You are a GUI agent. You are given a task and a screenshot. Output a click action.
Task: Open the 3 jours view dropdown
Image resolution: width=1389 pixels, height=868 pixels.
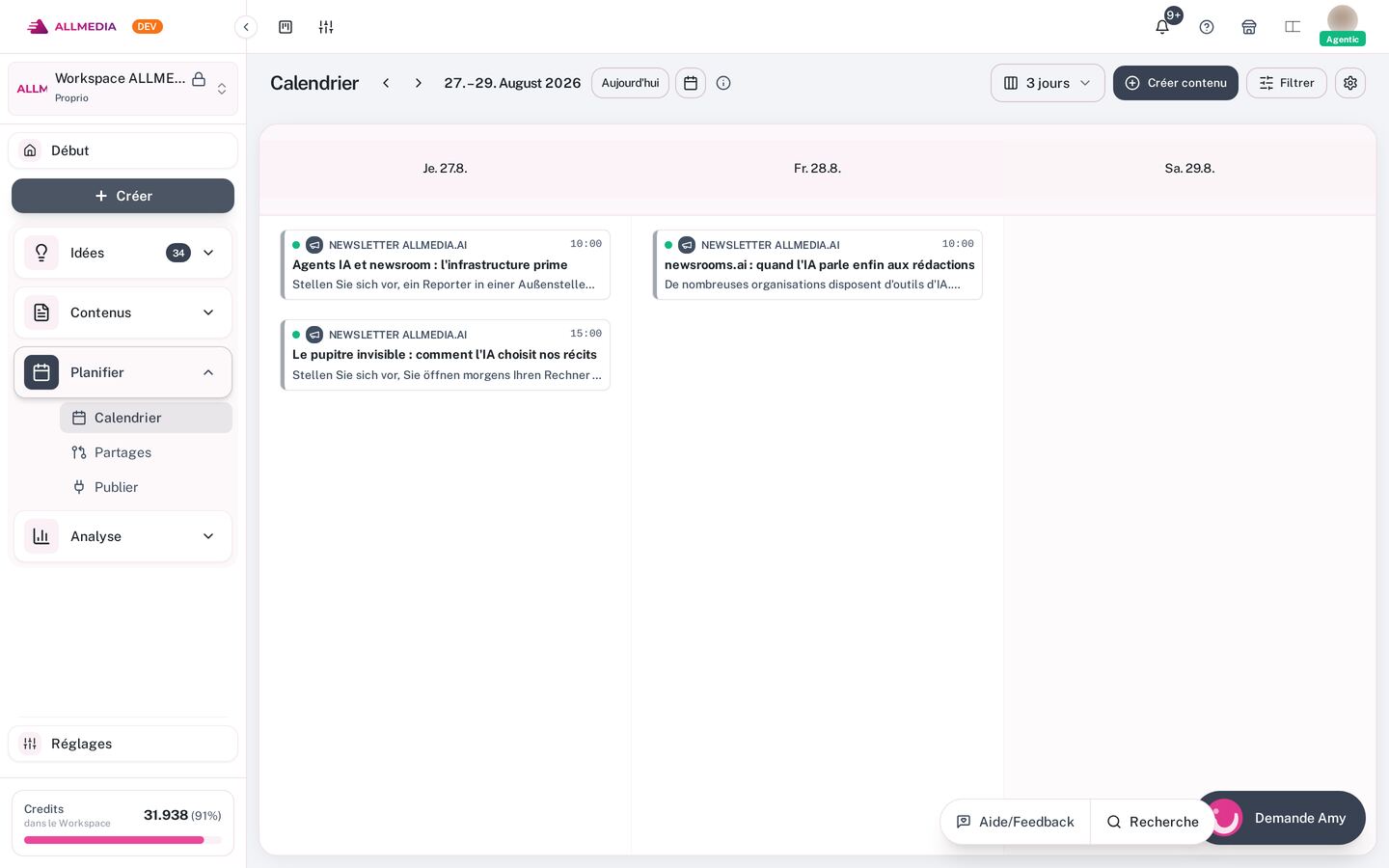click(x=1048, y=83)
